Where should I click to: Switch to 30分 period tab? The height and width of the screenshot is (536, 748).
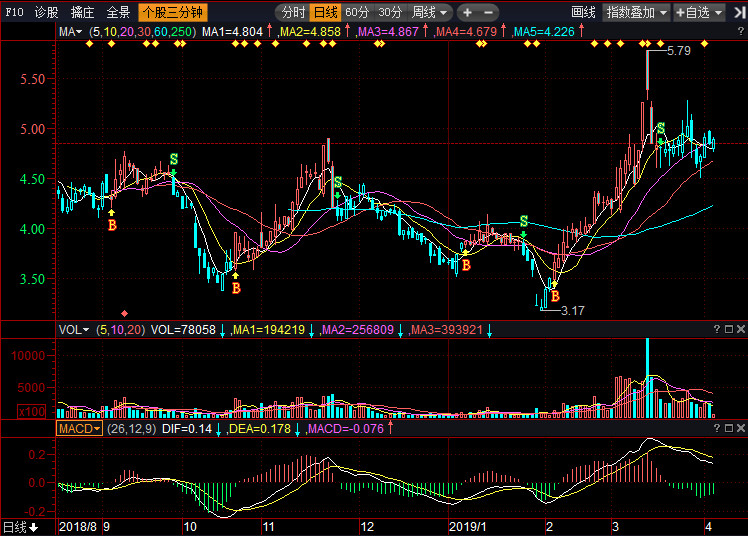pyautogui.click(x=390, y=12)
